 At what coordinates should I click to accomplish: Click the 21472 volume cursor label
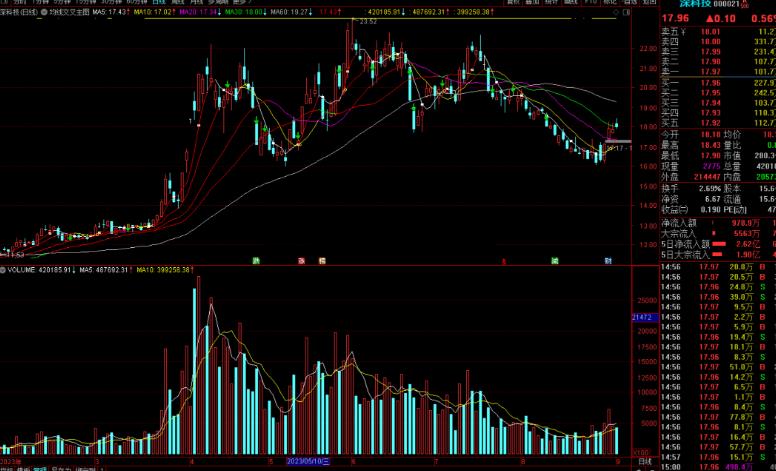(x=645, y=317)
